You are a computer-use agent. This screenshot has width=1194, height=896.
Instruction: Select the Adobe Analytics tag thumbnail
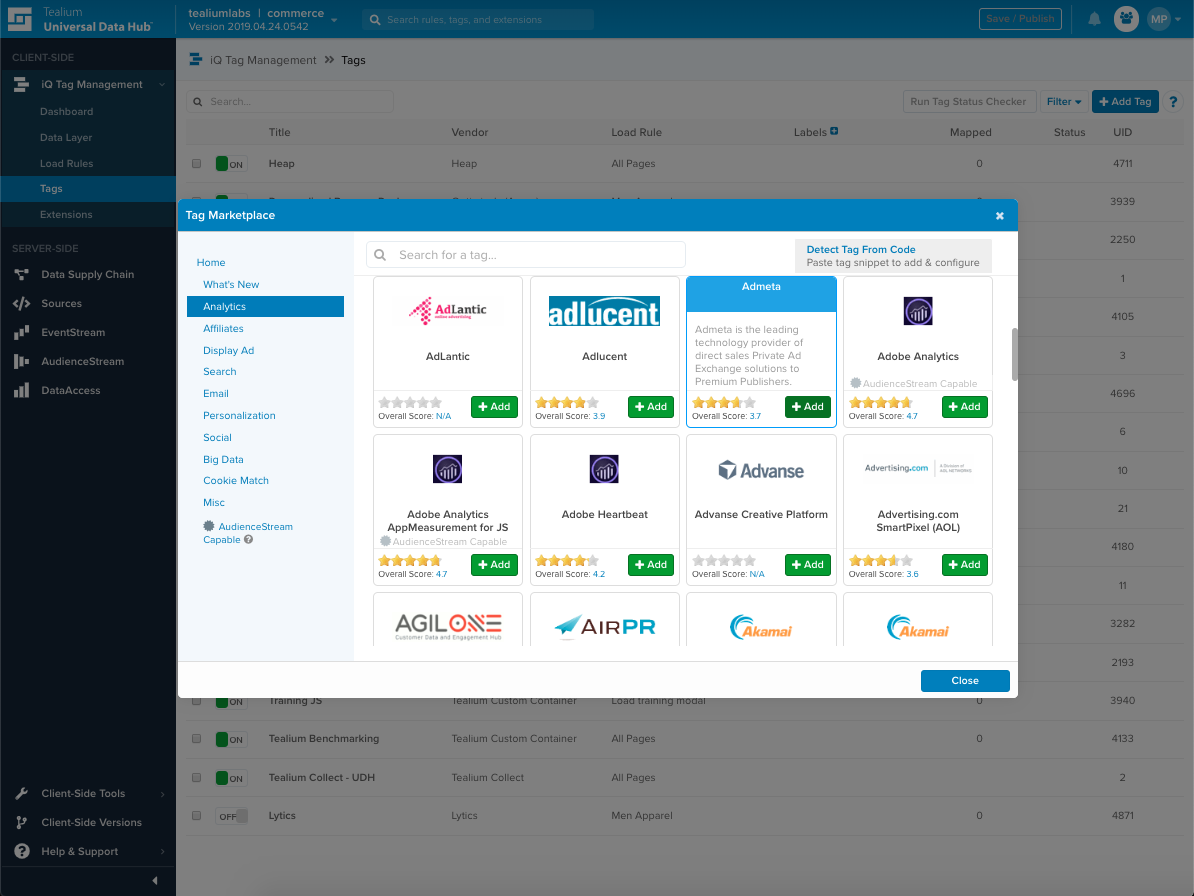click(x=917, y=312)
